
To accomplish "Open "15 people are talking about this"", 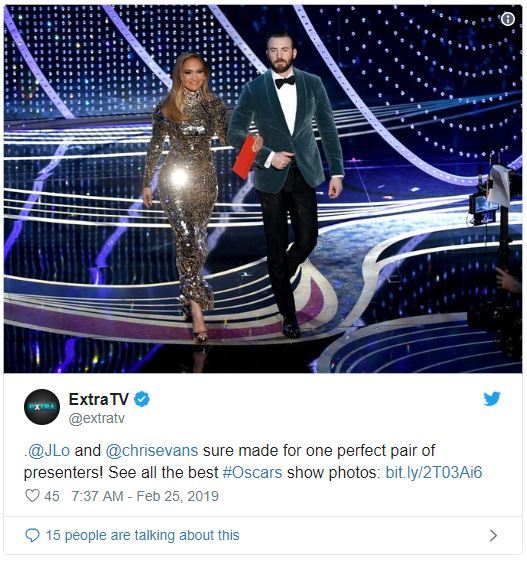I will 142,535.
